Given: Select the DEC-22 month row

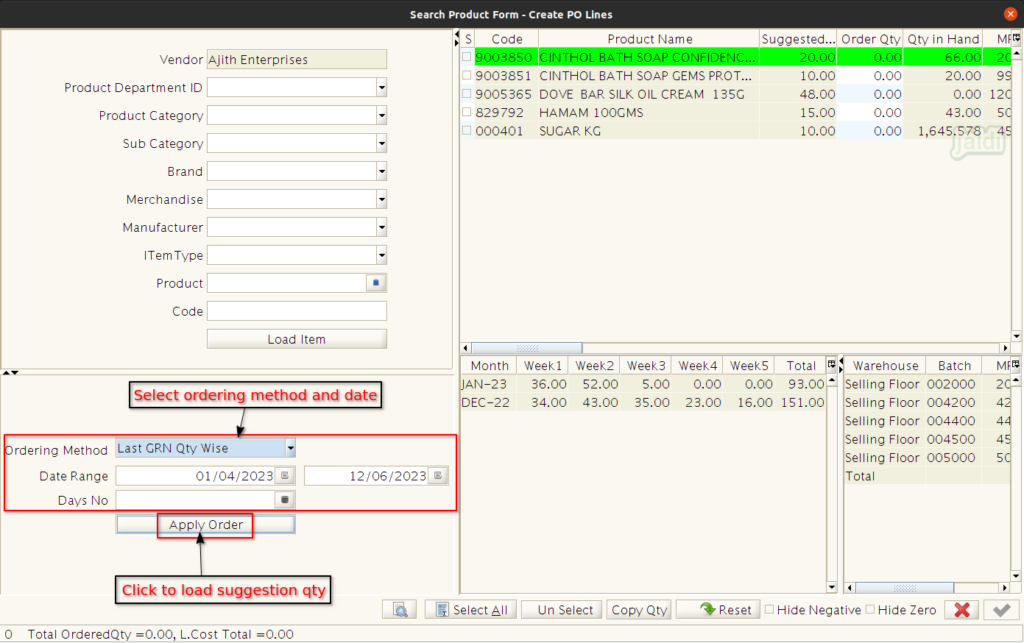Looking at the screenshot, I should pos(643,402).
